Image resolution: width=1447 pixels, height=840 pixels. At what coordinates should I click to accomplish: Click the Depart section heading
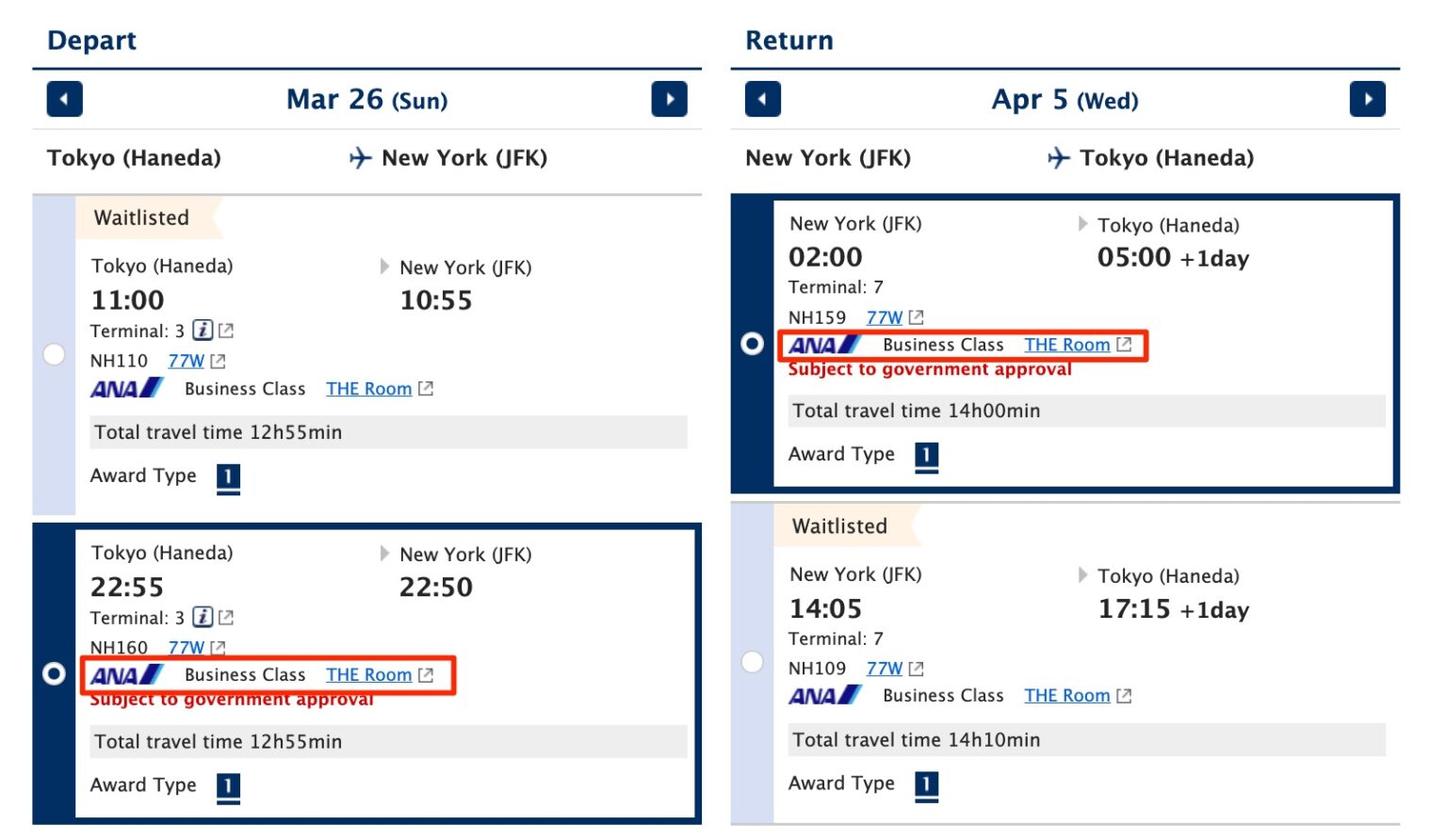pyautogui.click(x=91, y=40)
